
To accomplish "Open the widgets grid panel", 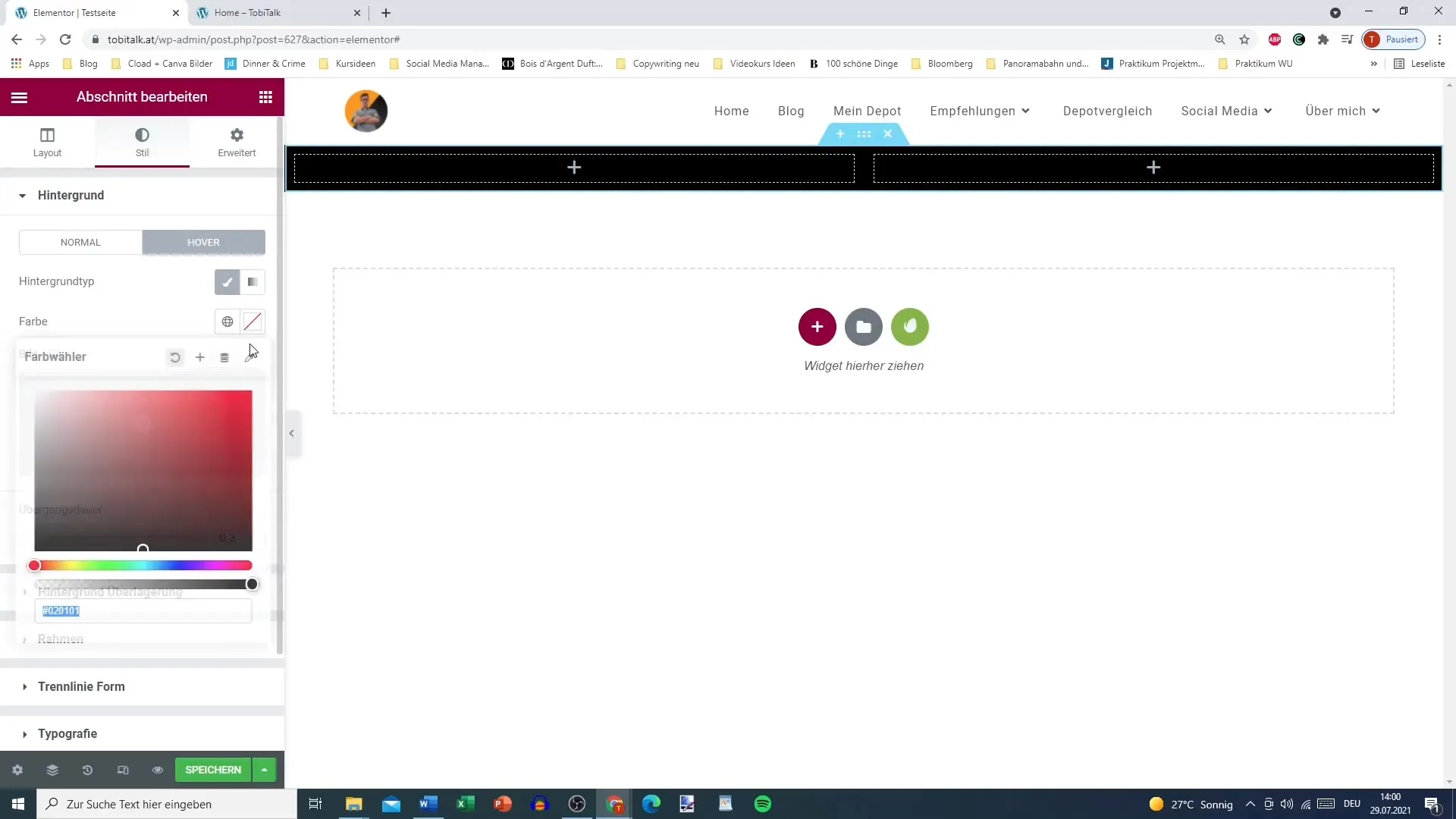I will pyautogui.click(x=265, y=97).
